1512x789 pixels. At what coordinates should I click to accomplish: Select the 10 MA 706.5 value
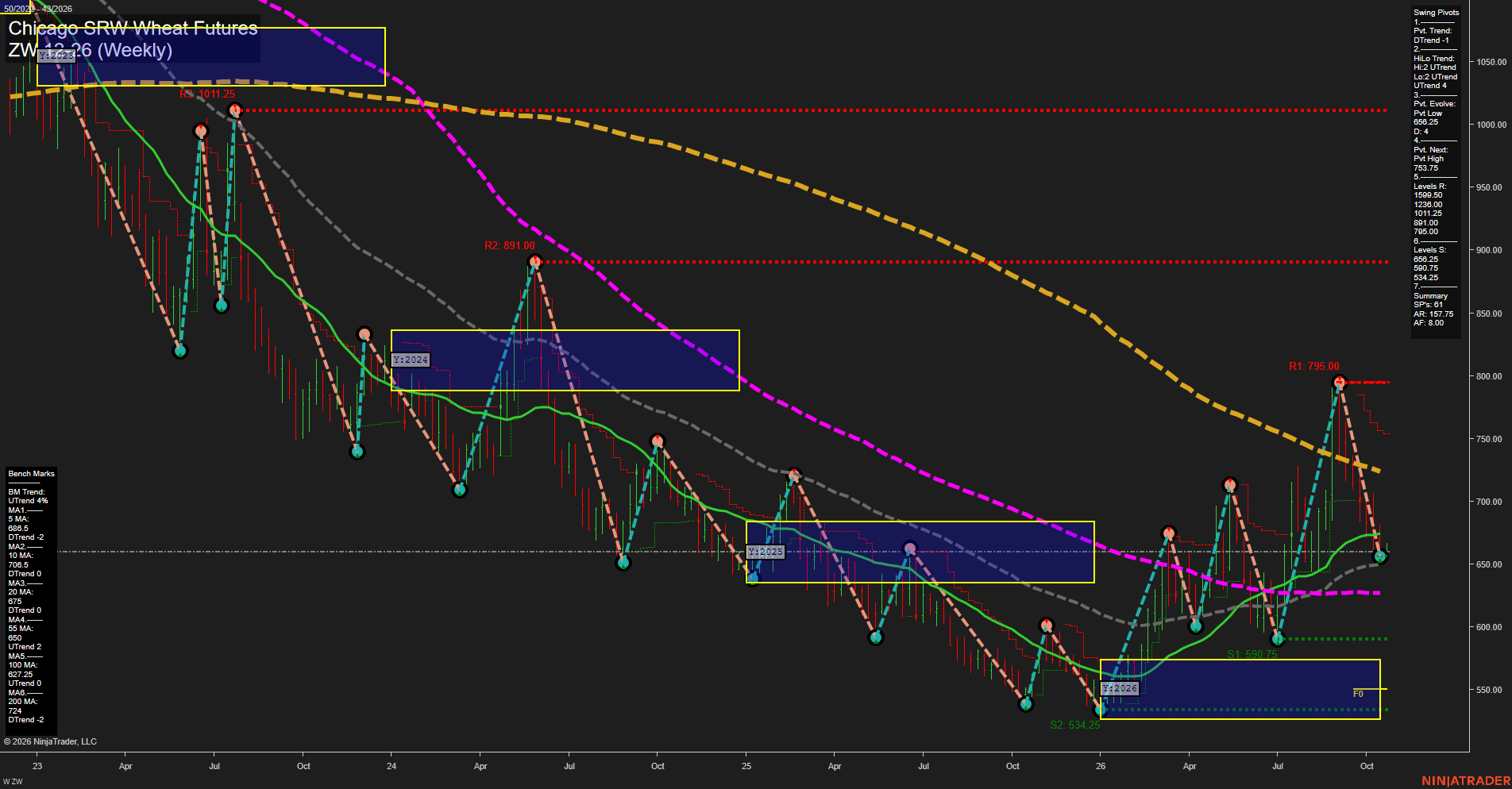(x=18, y=565)
